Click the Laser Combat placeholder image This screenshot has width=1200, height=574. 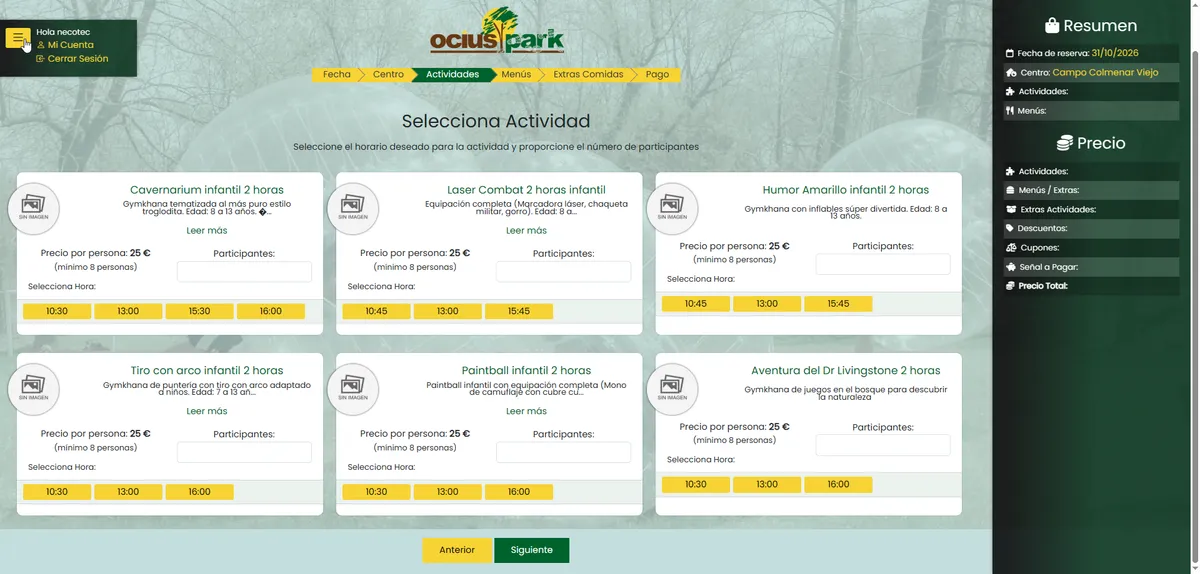[353, 209]
